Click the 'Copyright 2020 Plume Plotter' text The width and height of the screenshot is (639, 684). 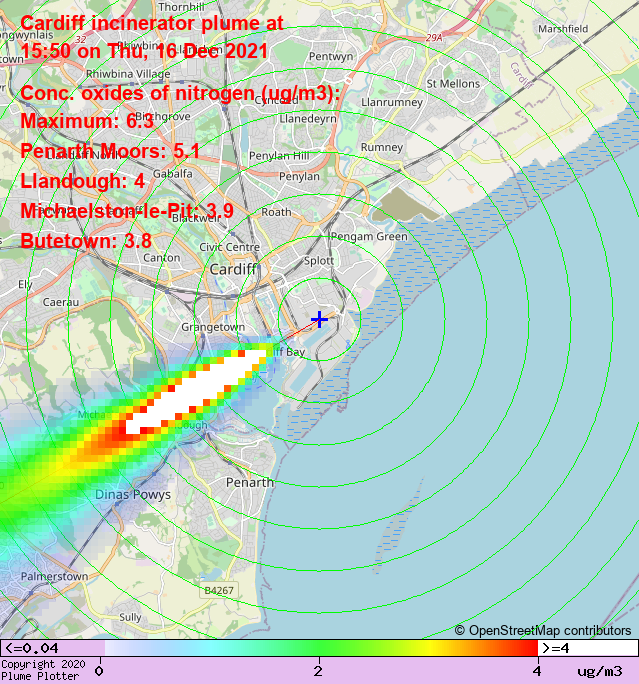[x=43, y=670]
